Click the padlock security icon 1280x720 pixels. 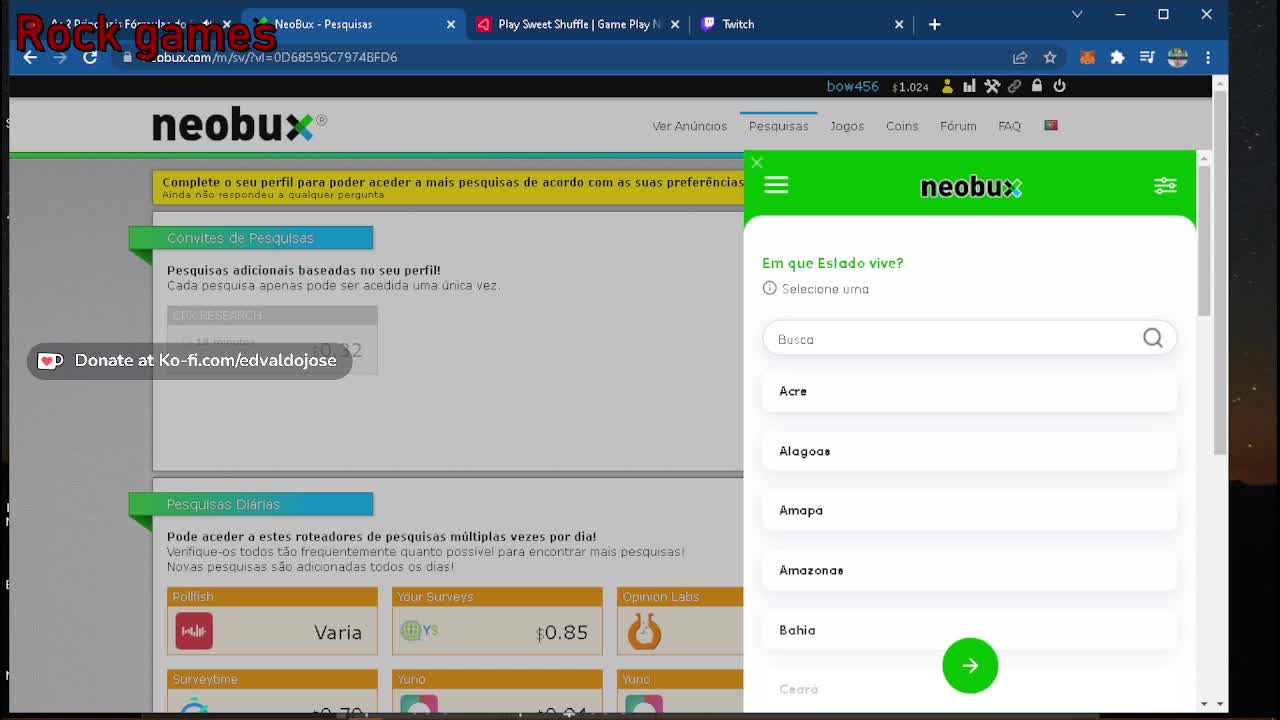1037,86
